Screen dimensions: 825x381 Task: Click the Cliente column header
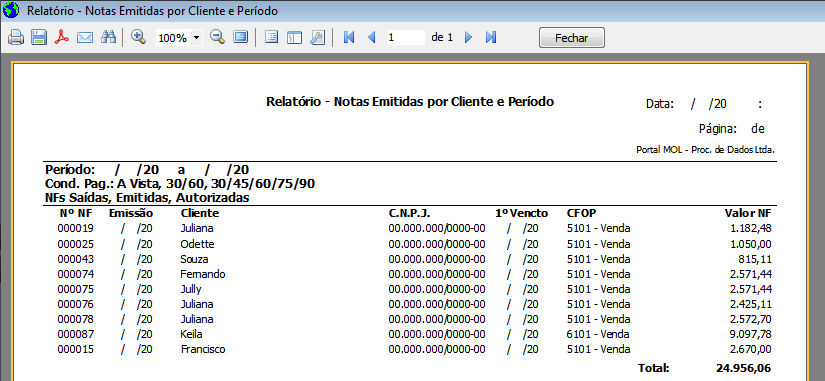[200, 214]
